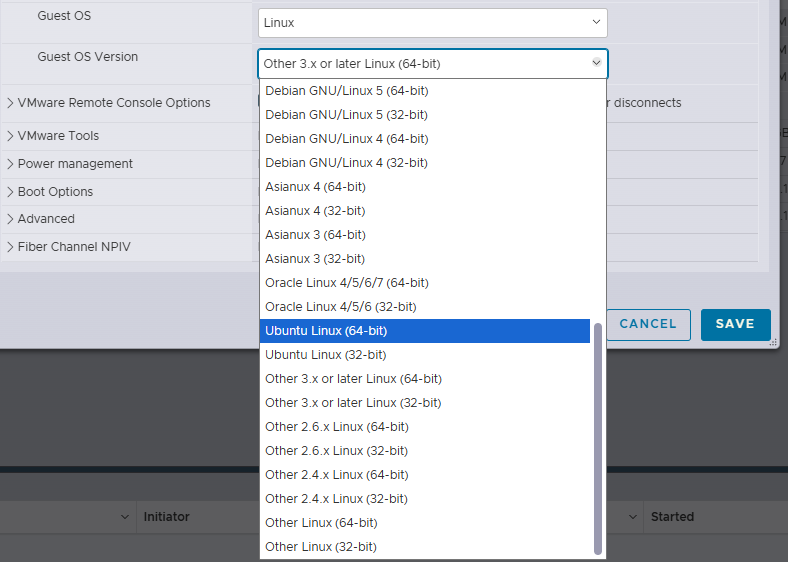Image resolution: width=788 pixels, height=562 pixels.
Task: Choose Oracle Linux 4/5/6/7 (64-bit)
Action: click(x=425, y=283)
